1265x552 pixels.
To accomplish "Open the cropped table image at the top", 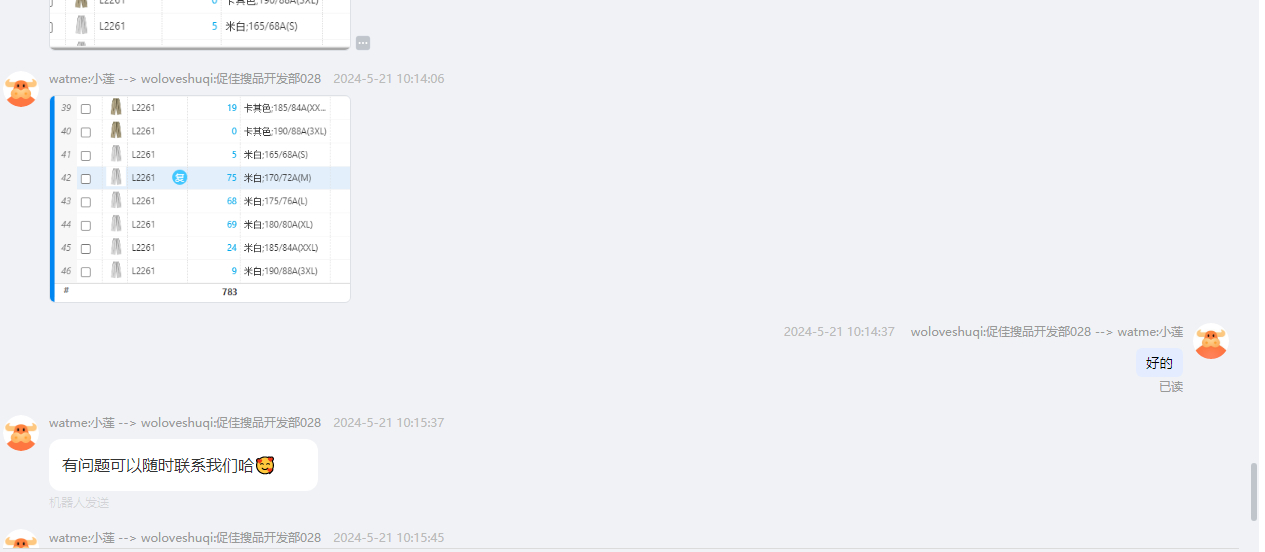I will [x=200, y=24].
